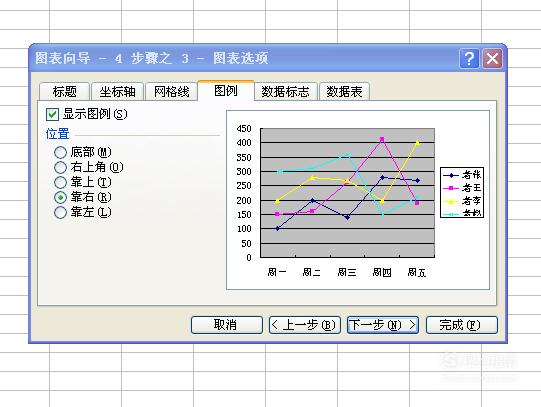
Task: Click the magenta legend entry 老王
Action: pyautogui.click(x=462, y=188)
